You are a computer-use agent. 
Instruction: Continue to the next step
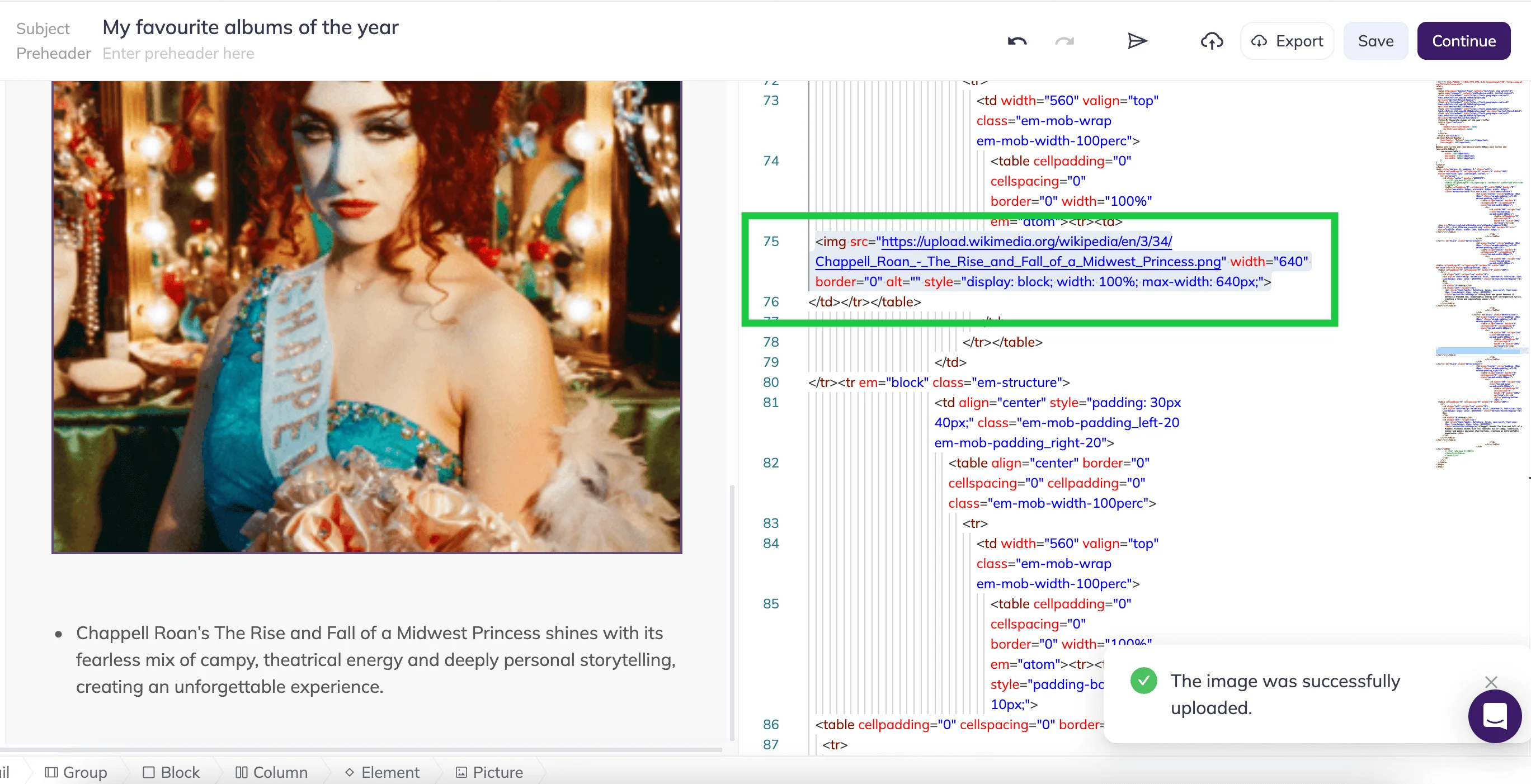pyautogui.click(x=1463, y=41)
